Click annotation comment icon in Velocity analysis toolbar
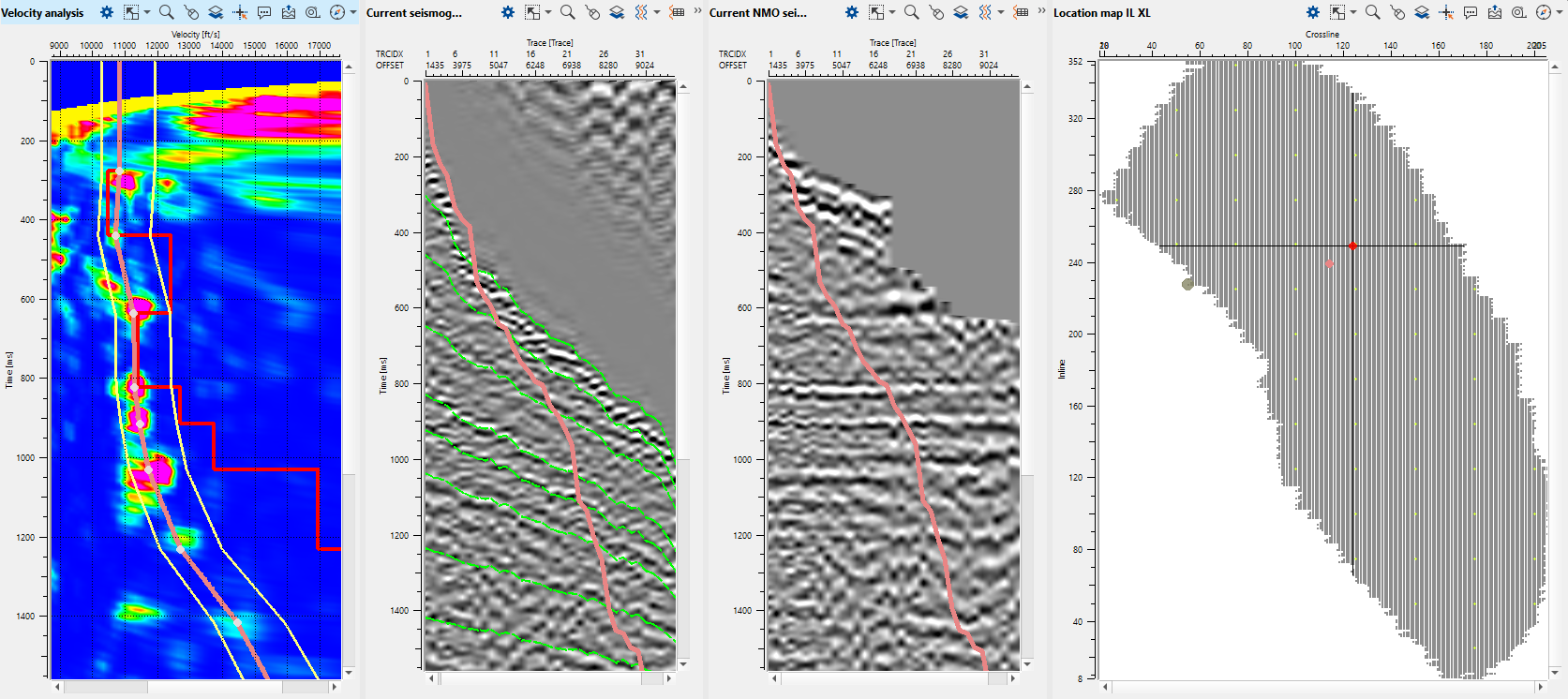The height and width of the screenshot is (699, 1568). pos(264,12)
